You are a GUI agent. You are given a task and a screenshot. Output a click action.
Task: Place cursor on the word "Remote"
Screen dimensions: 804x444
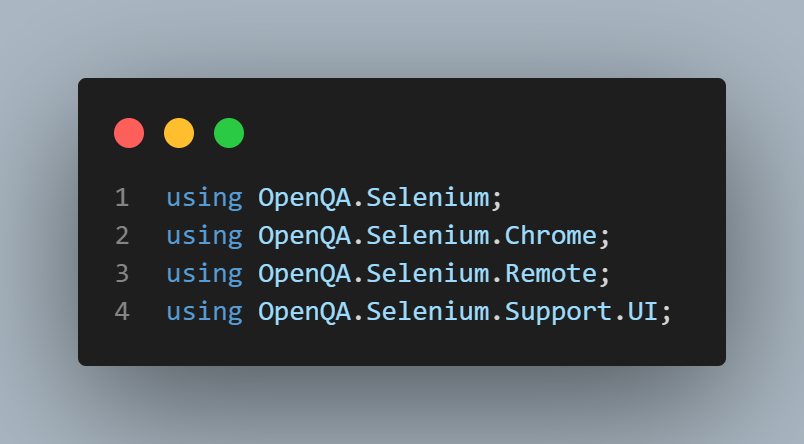[x=550, y=273]
